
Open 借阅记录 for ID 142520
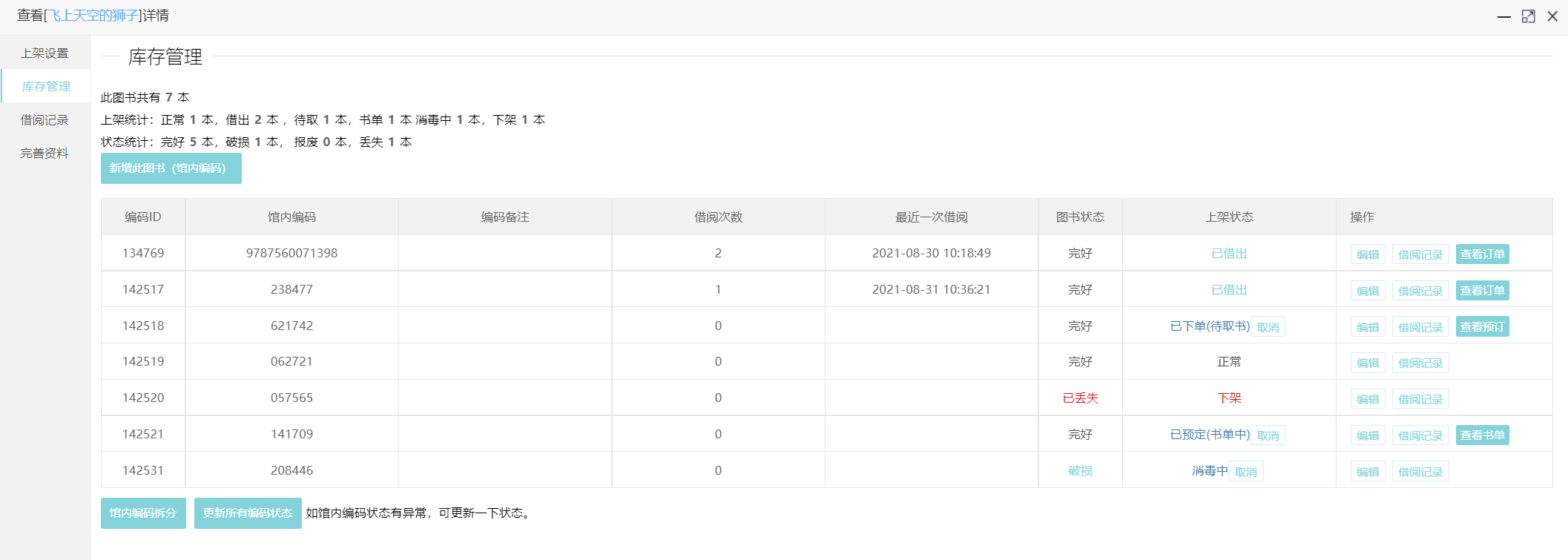[1420, 399]
